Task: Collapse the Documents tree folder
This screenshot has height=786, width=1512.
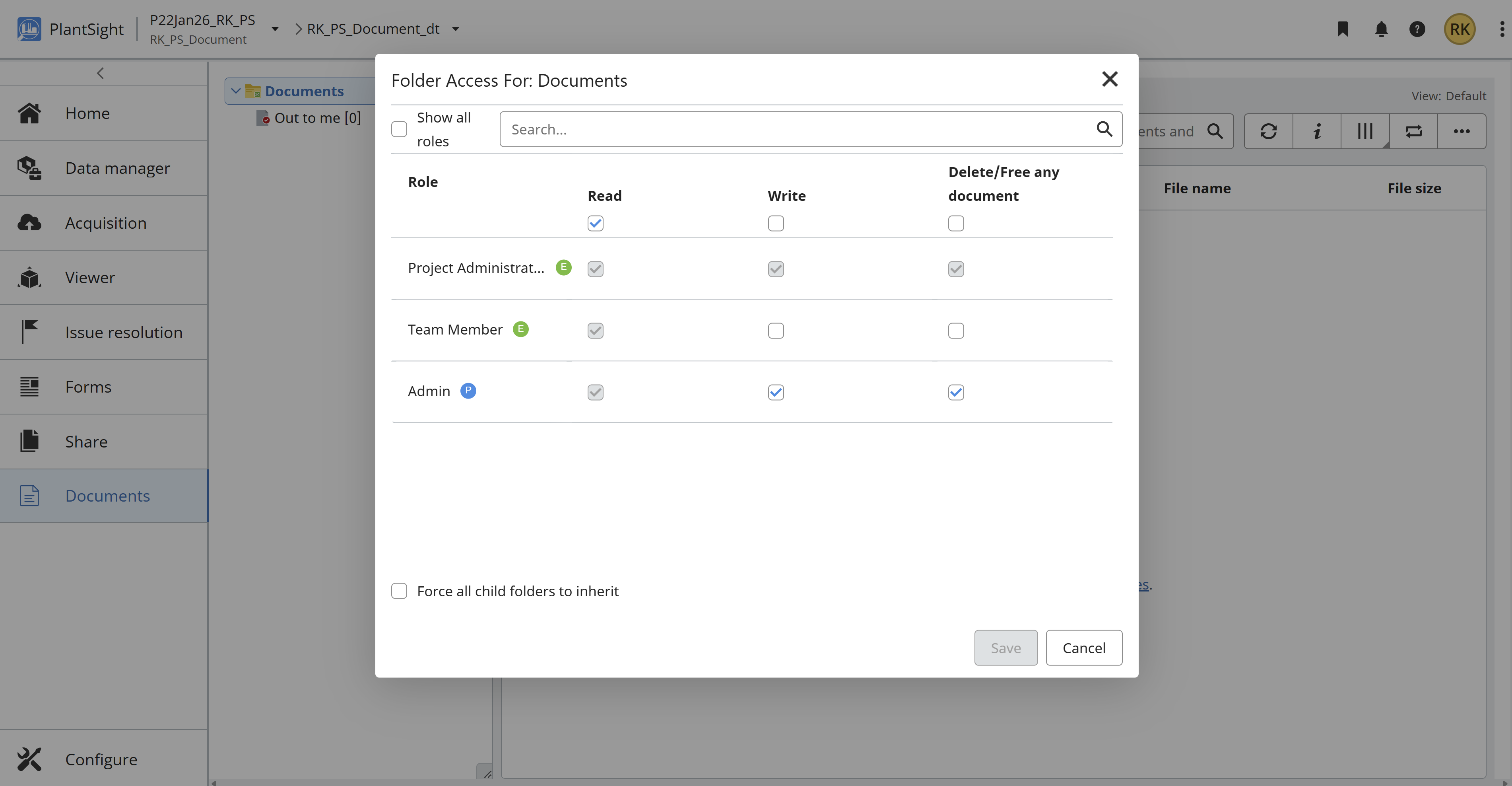Action: pos(236,91)
